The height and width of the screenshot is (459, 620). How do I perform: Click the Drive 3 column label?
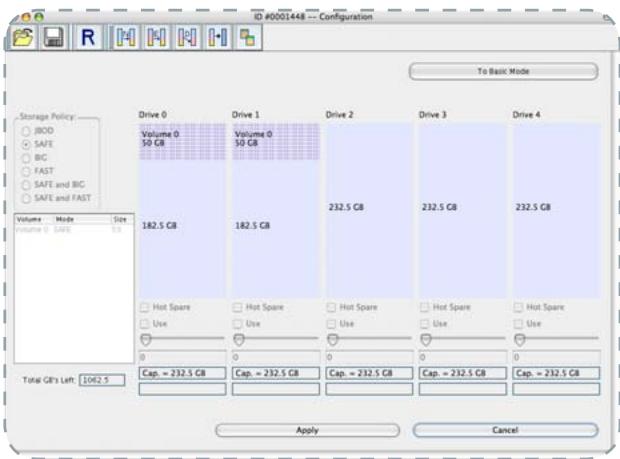point(433,115)
